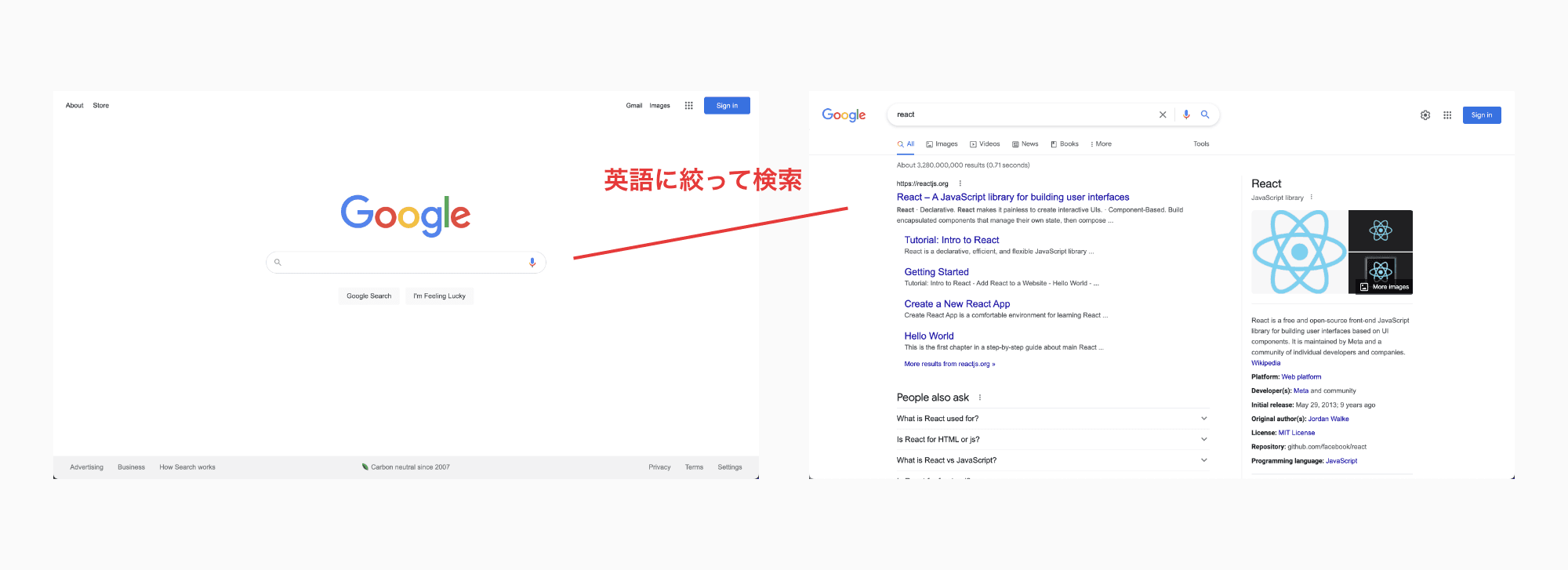Switch to the Videos results tab
Image resolution: width=1568 pixels, height=570 pixels.
tap(985, 144)
